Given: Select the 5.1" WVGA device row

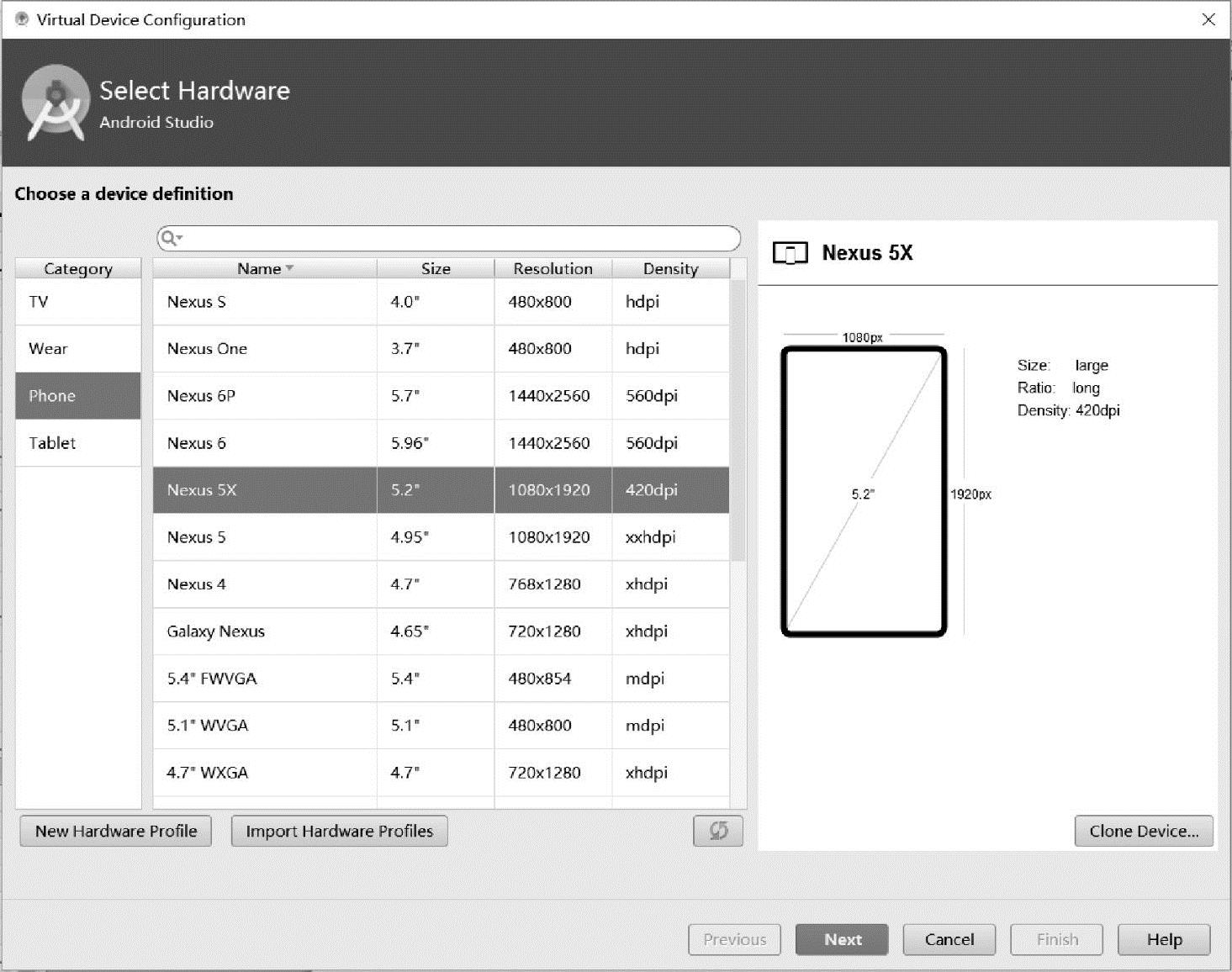Looking at the screenshot, I should tap(442, 726).
